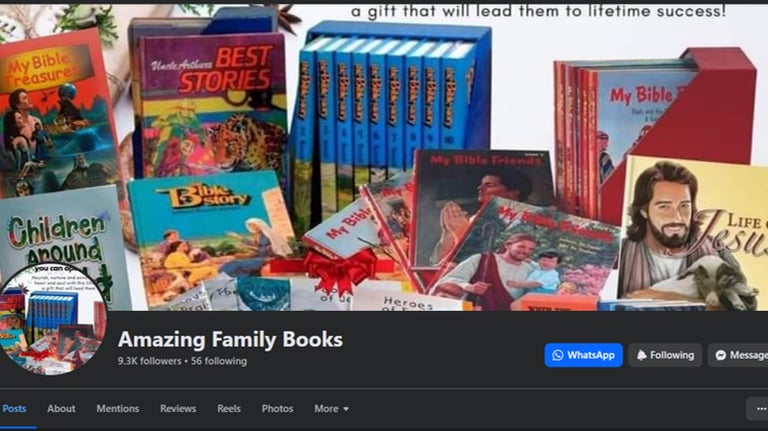Click the Message button
Viewport: 768px width, 431px height.
point(738,355)
